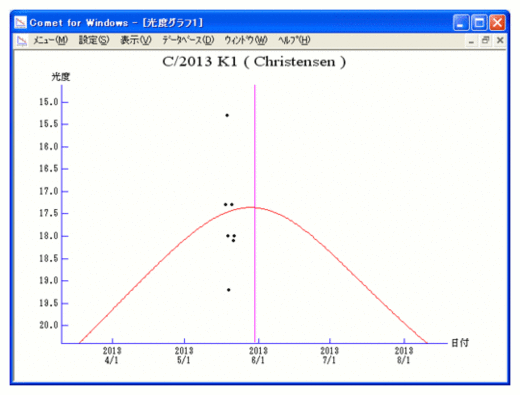Click the 16.0 magnitude tick label

pos(49,147)
